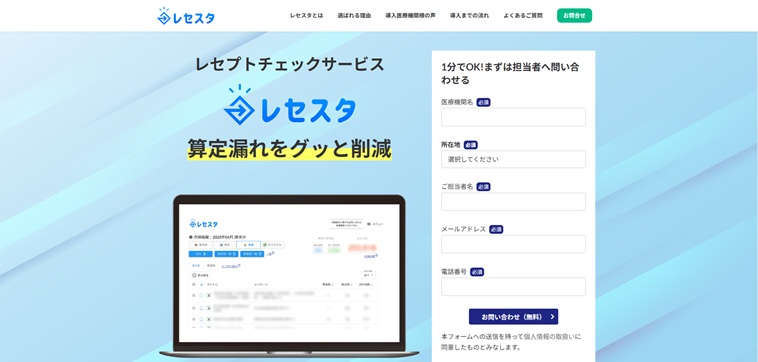Submit with お問い合わせ（無料） button

(x=513, y=317)
